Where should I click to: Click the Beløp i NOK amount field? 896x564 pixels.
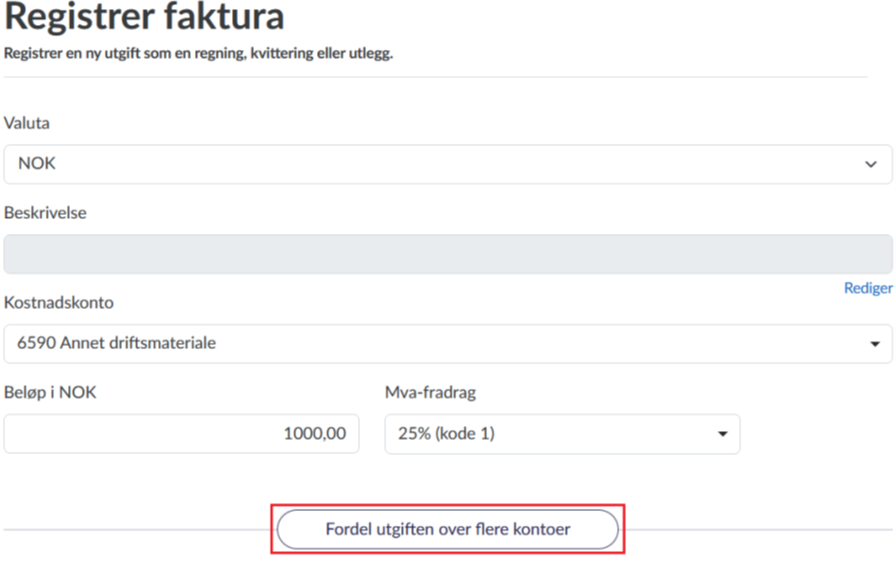tap(181, 434)
